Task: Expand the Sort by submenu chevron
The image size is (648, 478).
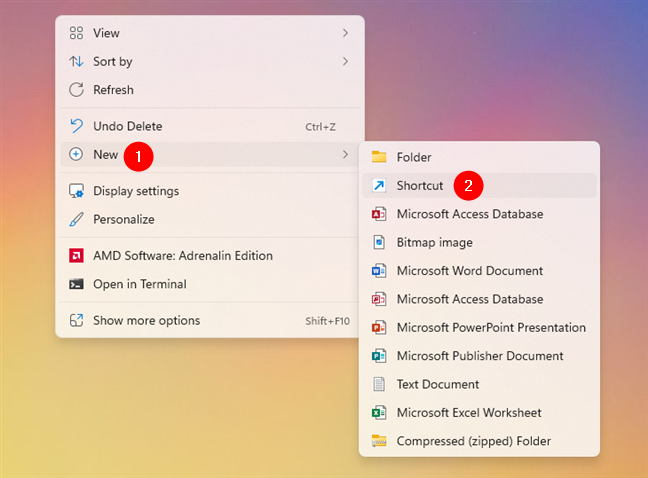Action: click(x=345, y=62)
